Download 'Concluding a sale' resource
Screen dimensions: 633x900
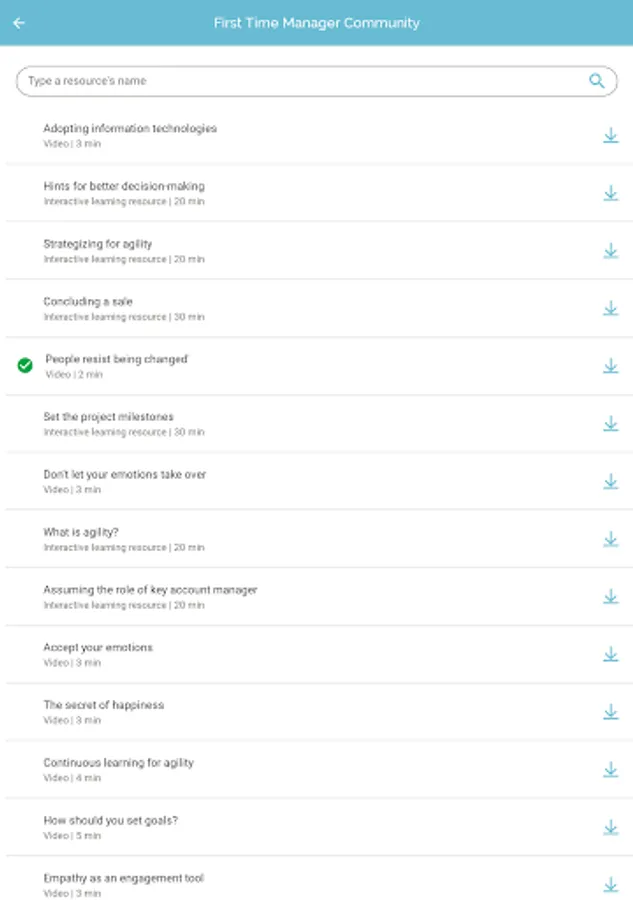pos(611,309)
